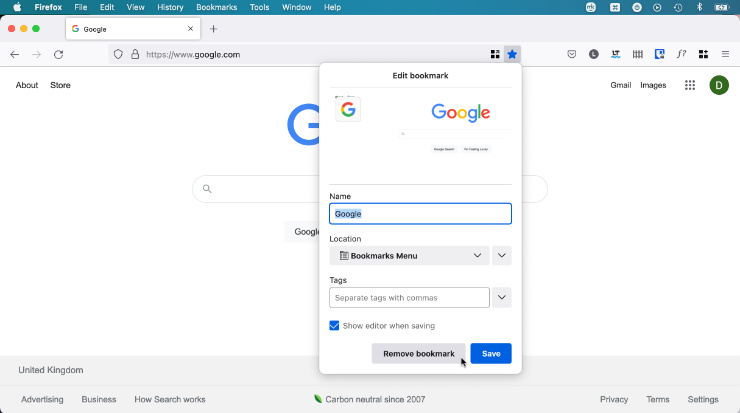Open the Pocket save icon in toolbar
Image resolution: width=740 pixels, height=413 pixels.
pos(572,54)
